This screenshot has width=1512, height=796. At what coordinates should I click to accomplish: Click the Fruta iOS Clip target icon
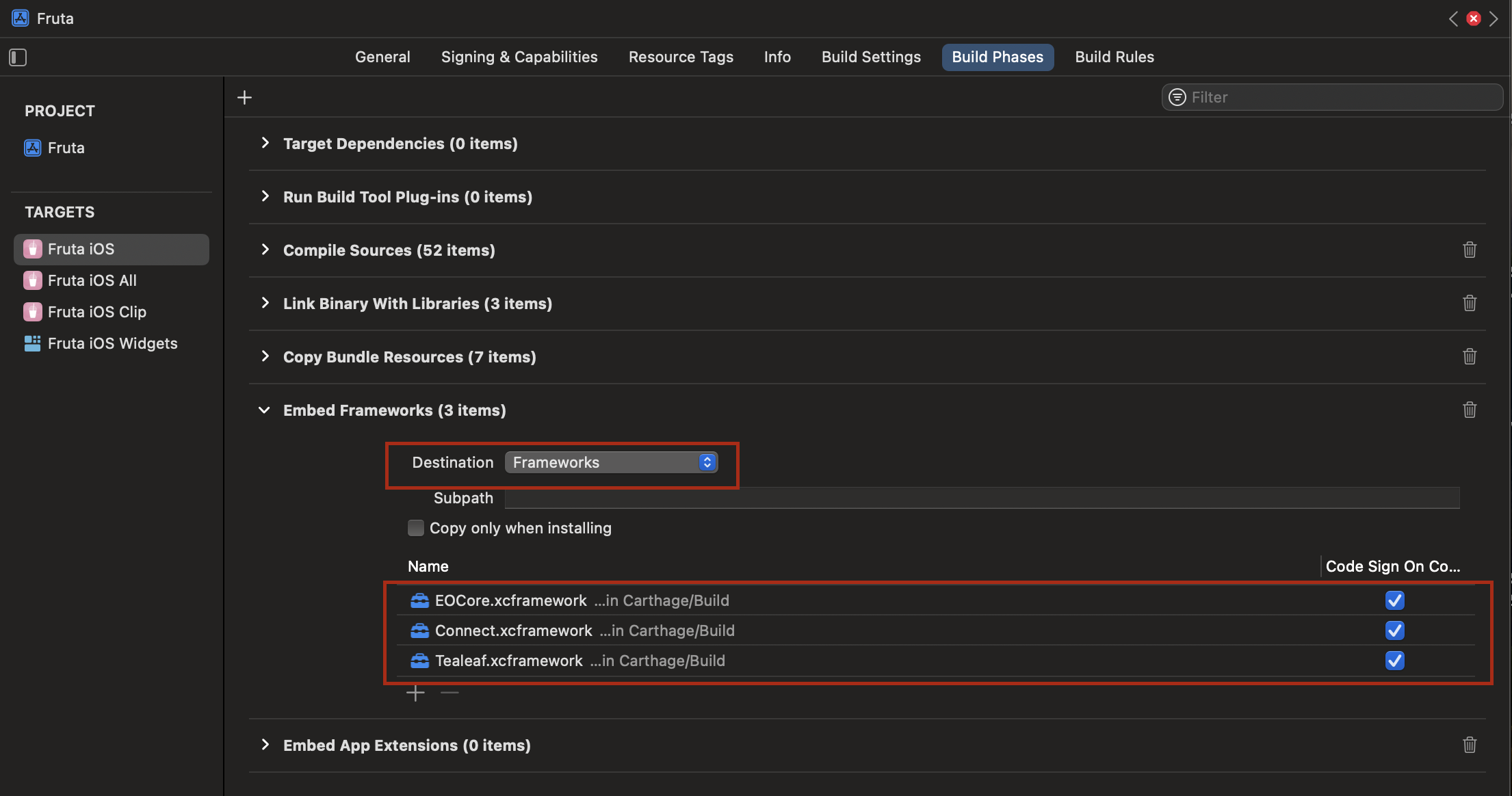tap(32, 312)
